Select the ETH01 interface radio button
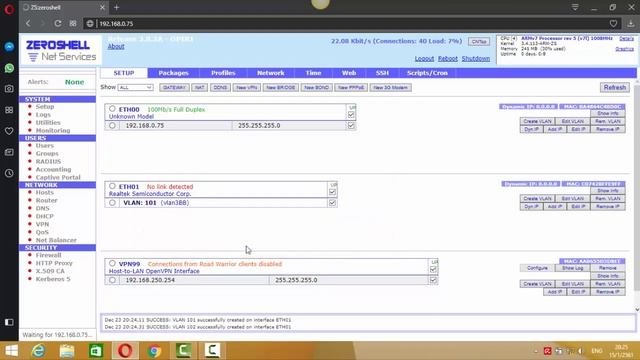This screenshot has width=640, height=360. [112, 186]
